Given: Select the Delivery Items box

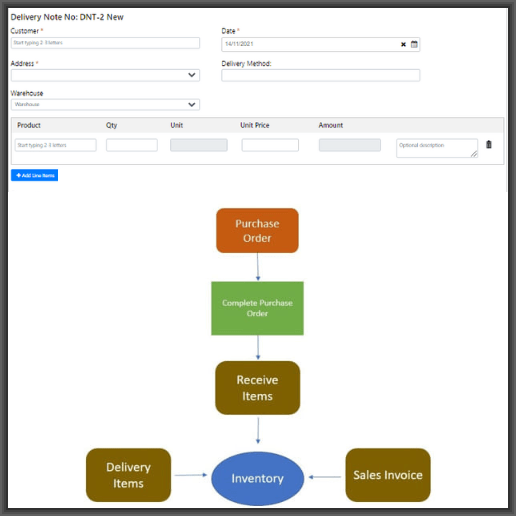Looking at the screenshot, I should point(128,475).
